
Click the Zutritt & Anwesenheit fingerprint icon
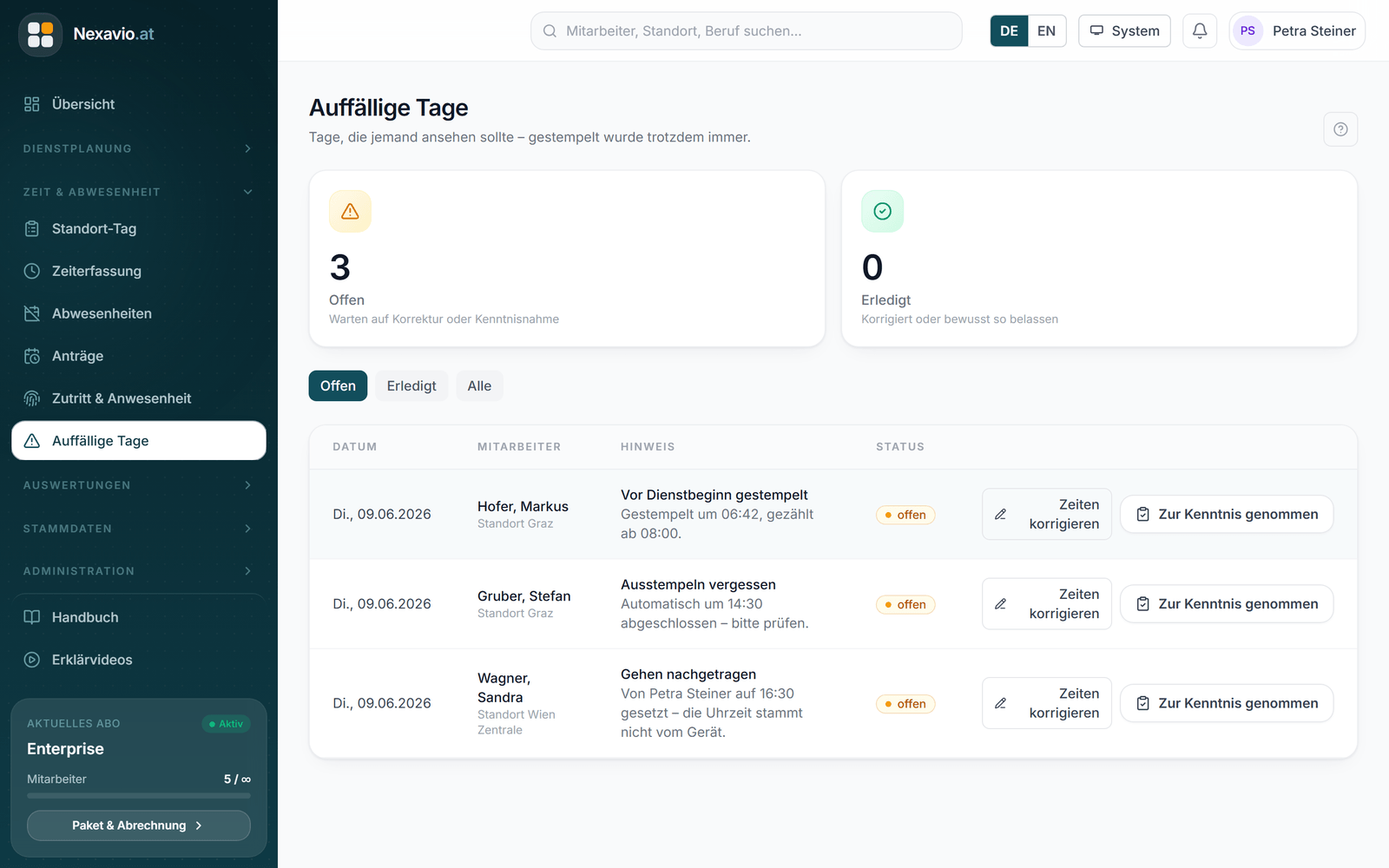coord(32,398)
